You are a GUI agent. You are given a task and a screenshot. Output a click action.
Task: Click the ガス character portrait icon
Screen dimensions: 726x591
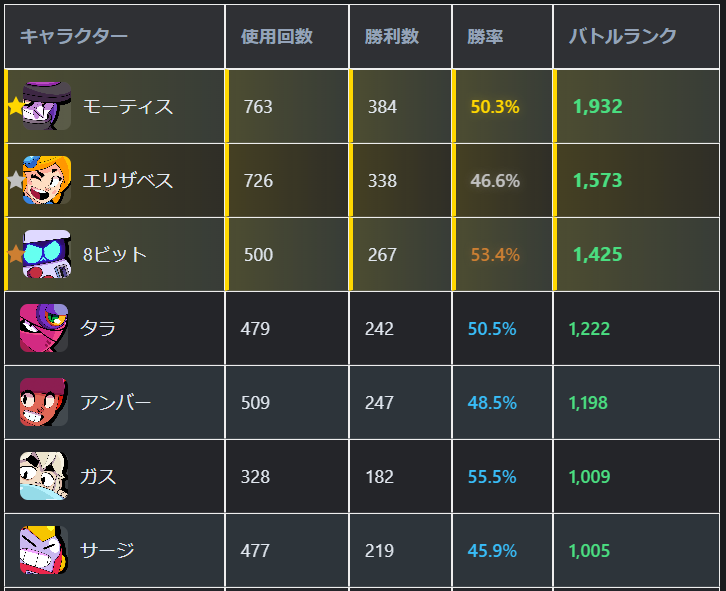coord(44,476)
